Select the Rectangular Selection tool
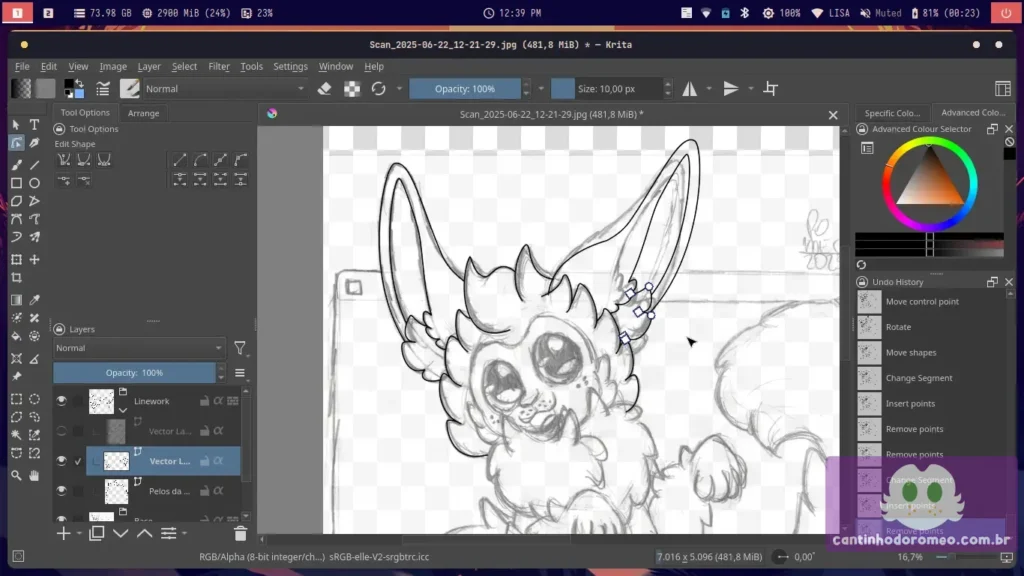The width and height of the screenshot is (1024, 576). [16, 398]
